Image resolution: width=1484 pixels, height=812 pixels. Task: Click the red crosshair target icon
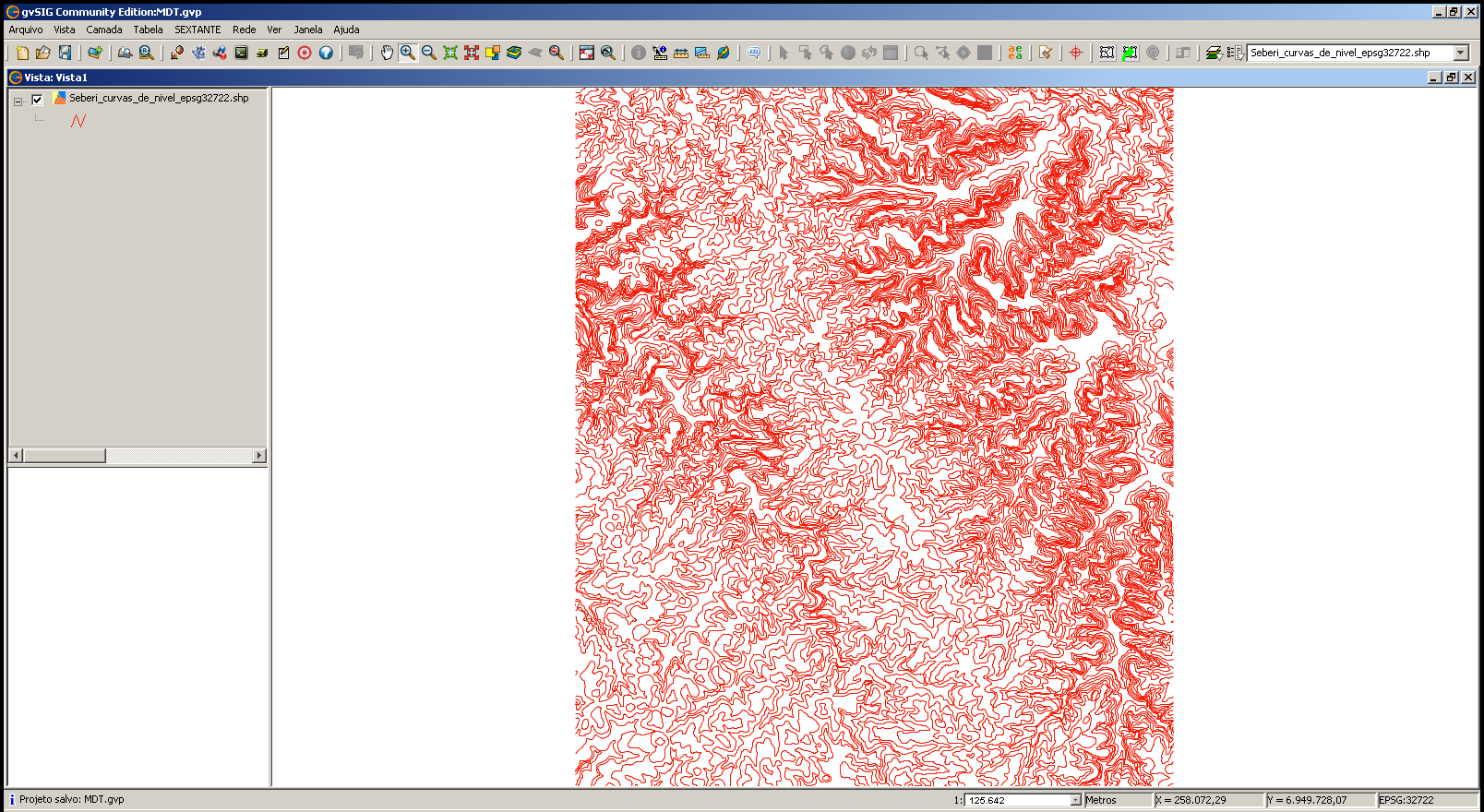pyautogui.click(x=1076, y=53)
